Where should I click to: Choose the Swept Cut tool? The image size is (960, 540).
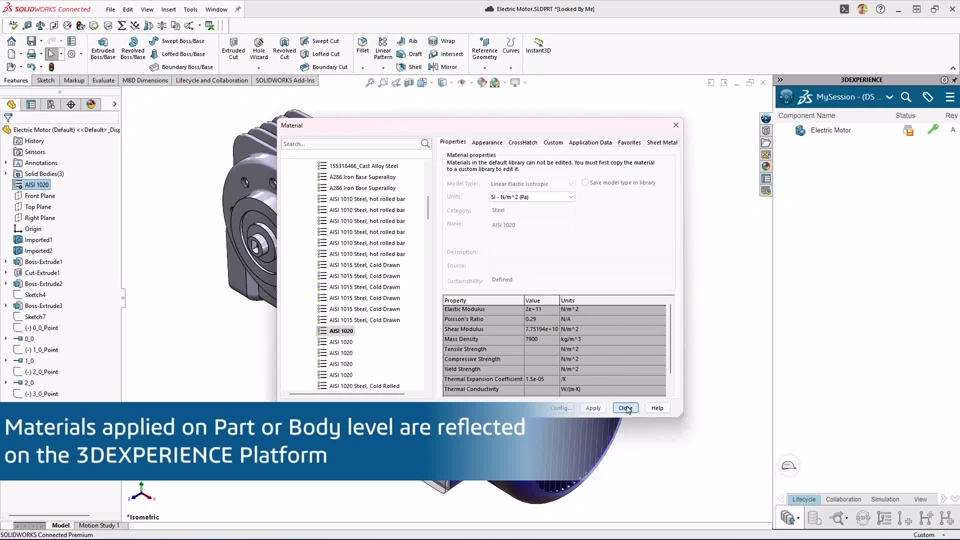click(x=320, y=41)
